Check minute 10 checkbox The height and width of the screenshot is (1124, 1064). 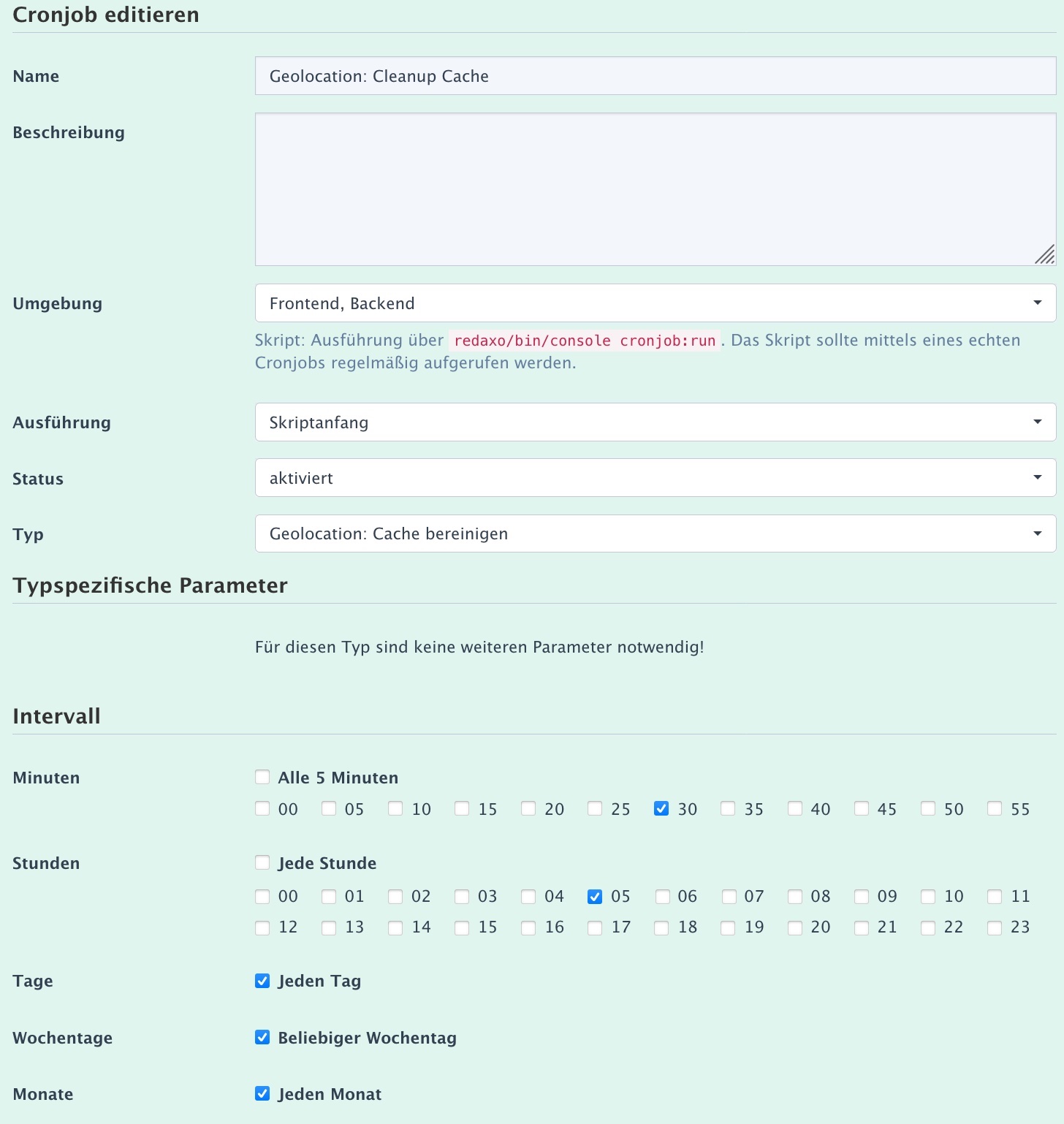click(395, 808)
